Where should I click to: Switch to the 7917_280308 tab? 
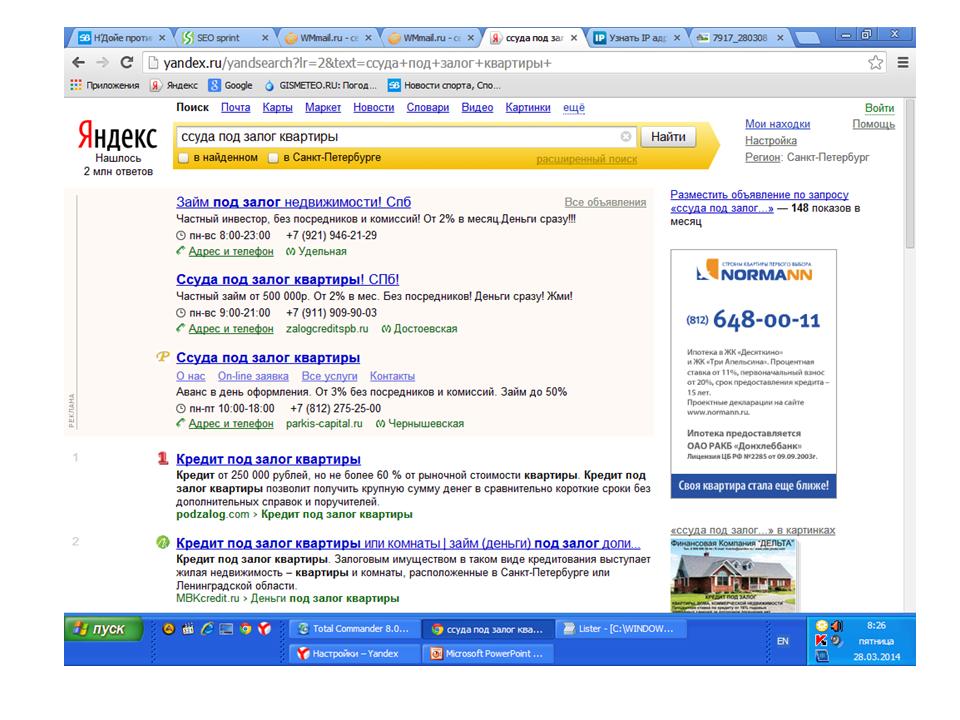pyautogui.click(x=740, y=38)
